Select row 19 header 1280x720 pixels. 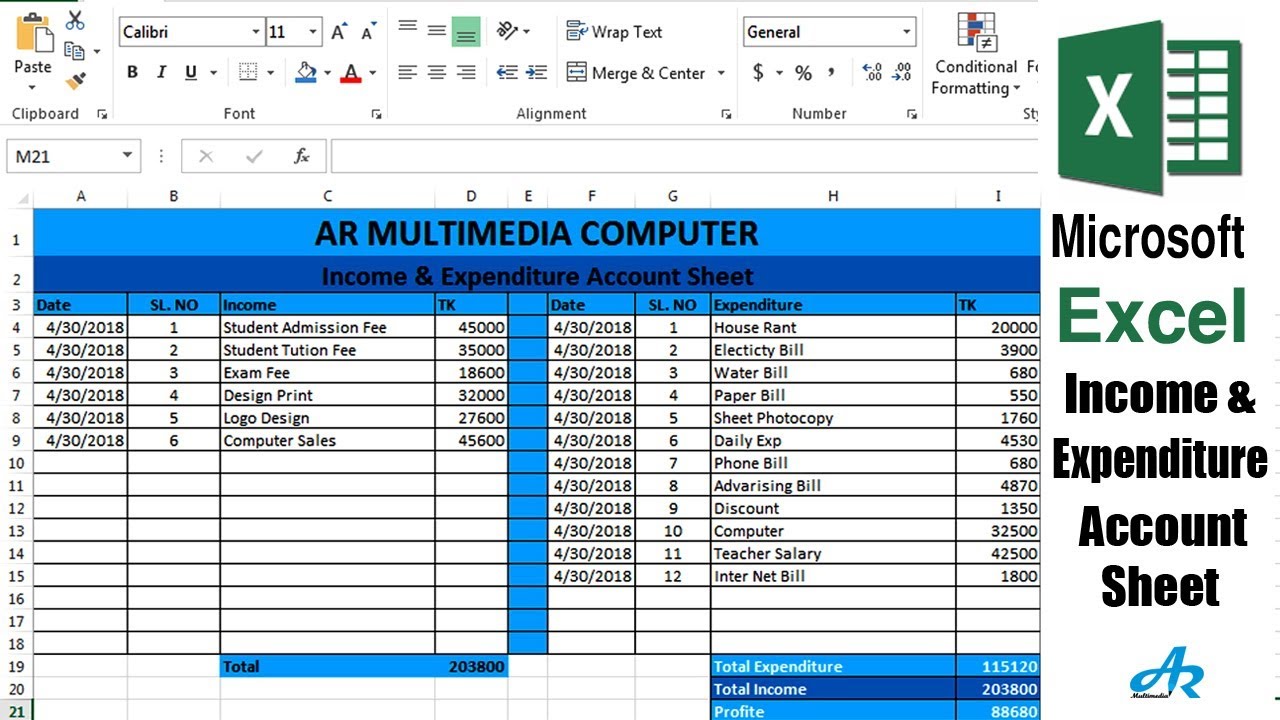click(16, 666)
